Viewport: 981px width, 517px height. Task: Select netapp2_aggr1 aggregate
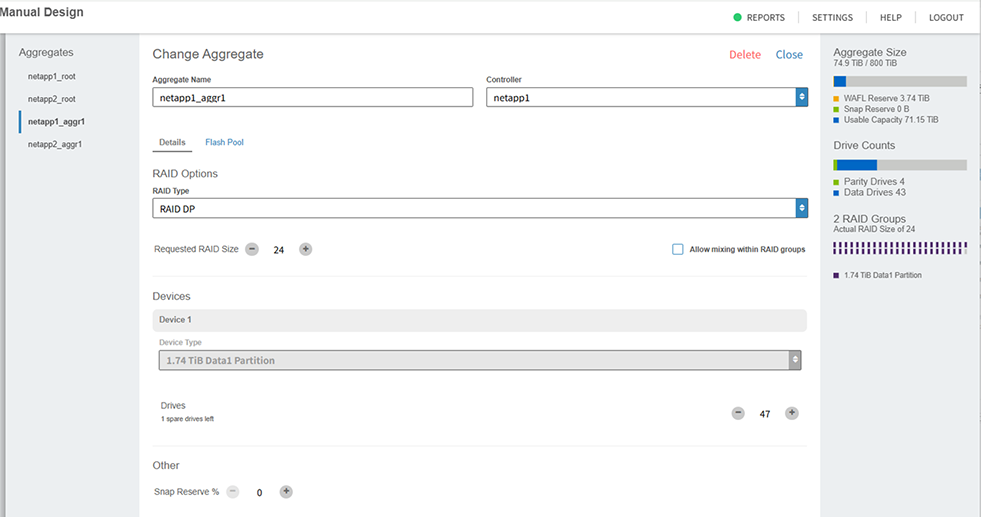pos(55,144)
